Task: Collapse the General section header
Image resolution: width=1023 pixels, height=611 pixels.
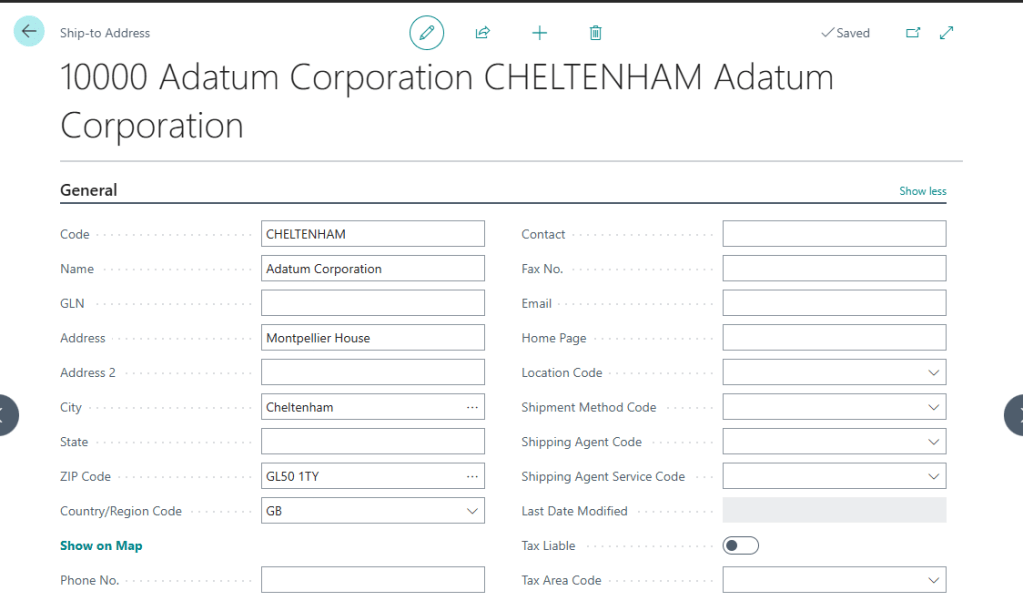Action: 89,190
